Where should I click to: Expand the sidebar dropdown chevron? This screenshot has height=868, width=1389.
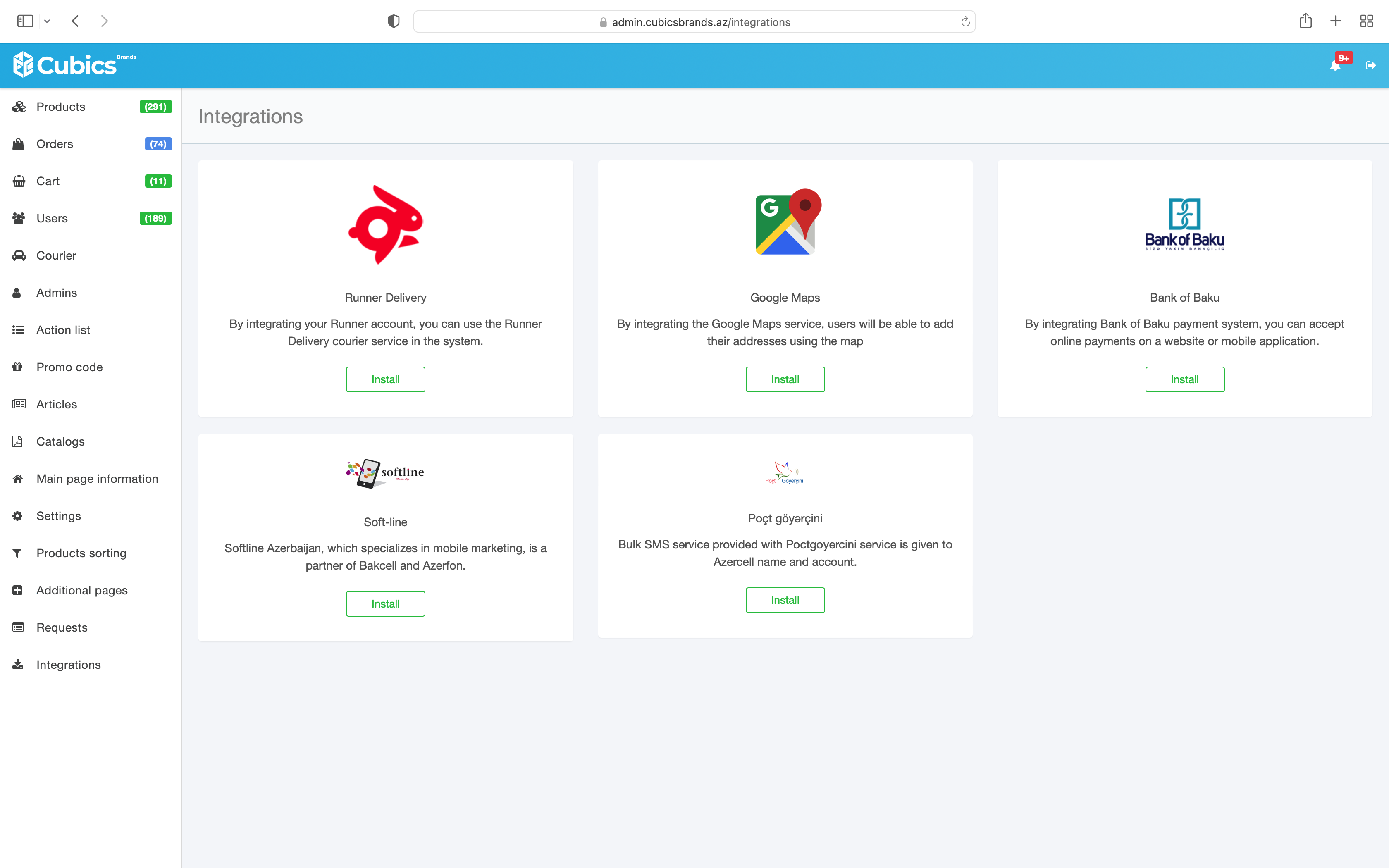pos(47,22)
